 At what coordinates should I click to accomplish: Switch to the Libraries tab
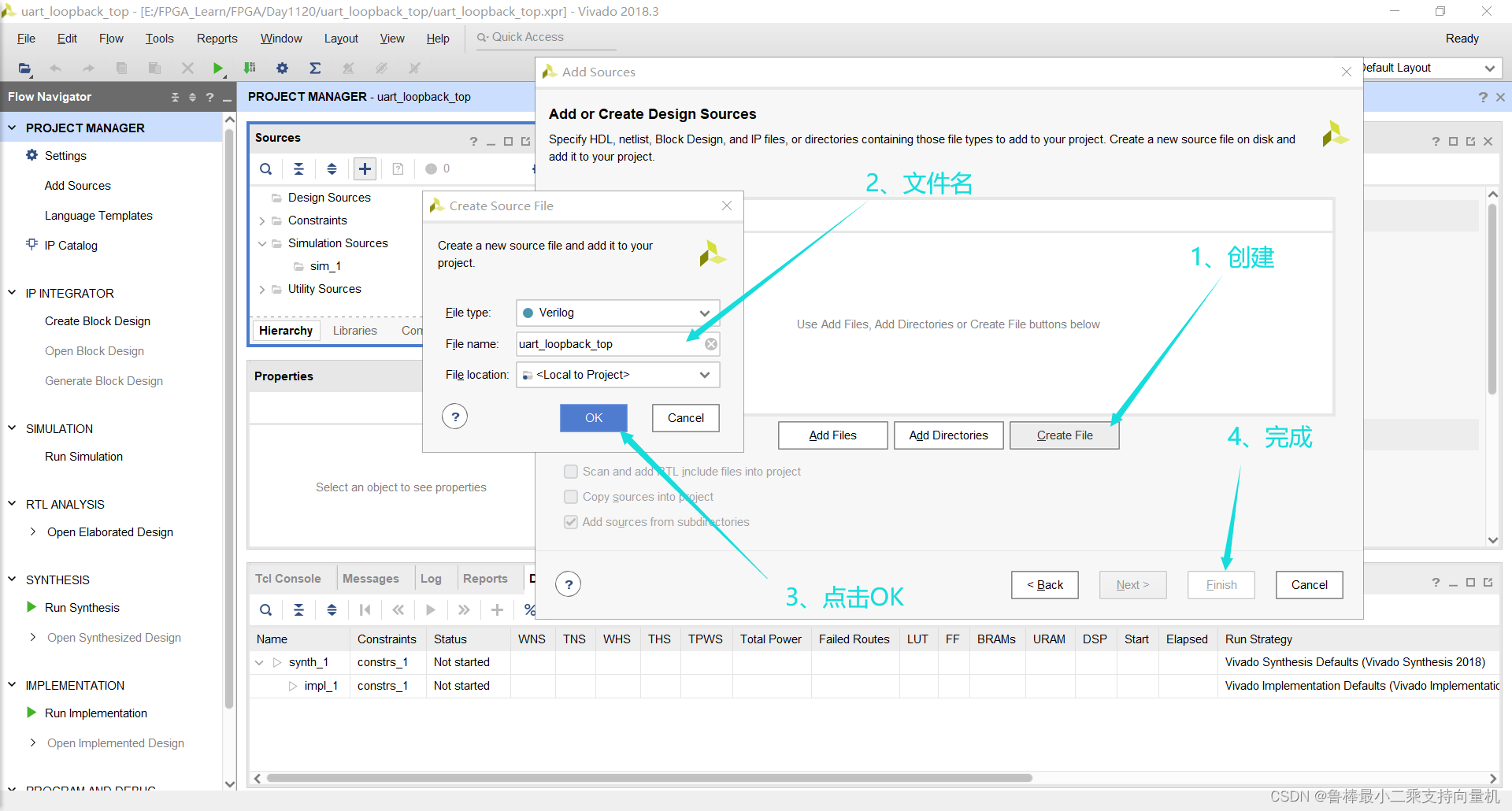coord(354,331)
